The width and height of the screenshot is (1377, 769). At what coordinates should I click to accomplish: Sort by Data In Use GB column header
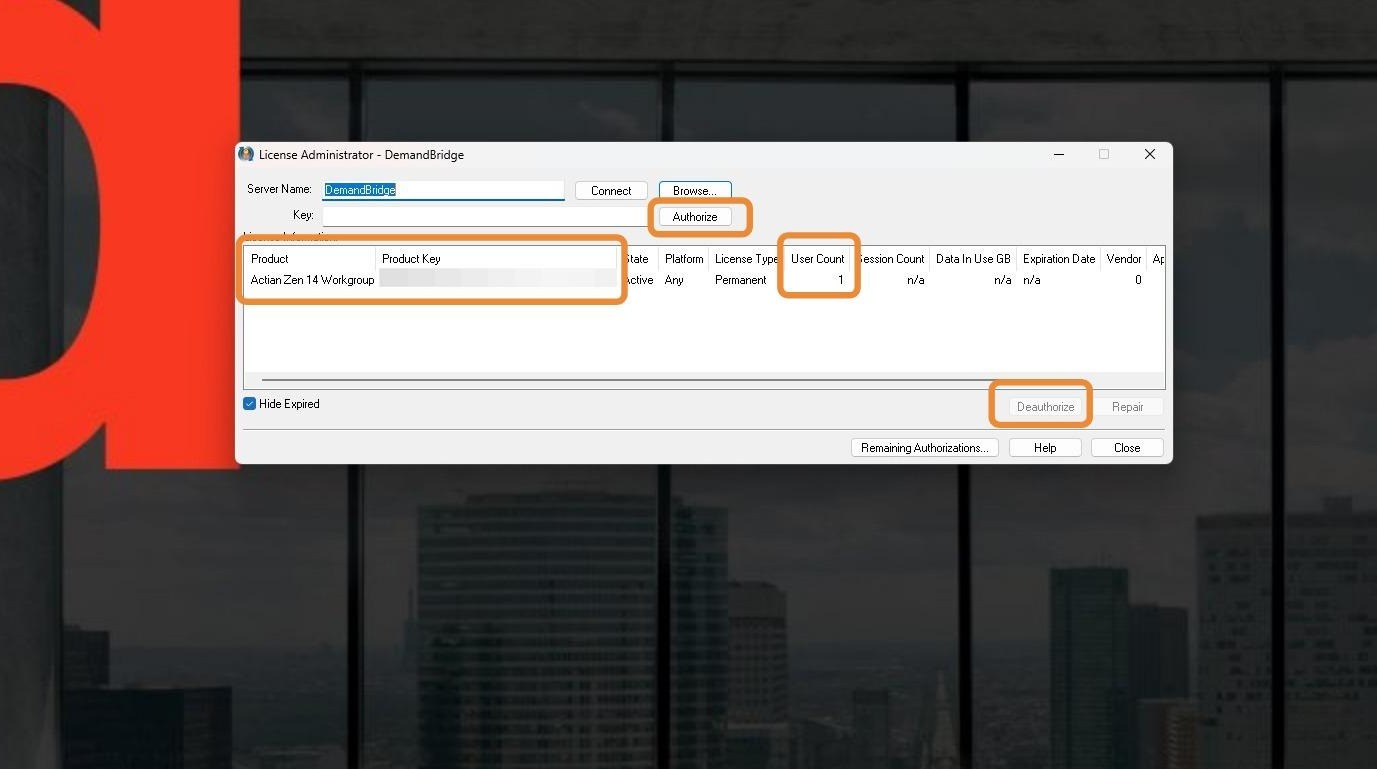[973, 259]
